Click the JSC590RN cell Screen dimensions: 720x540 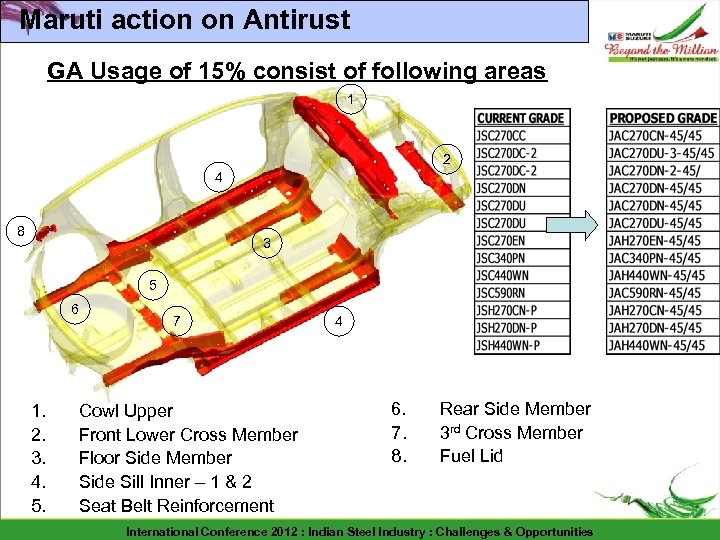[522, 293]
